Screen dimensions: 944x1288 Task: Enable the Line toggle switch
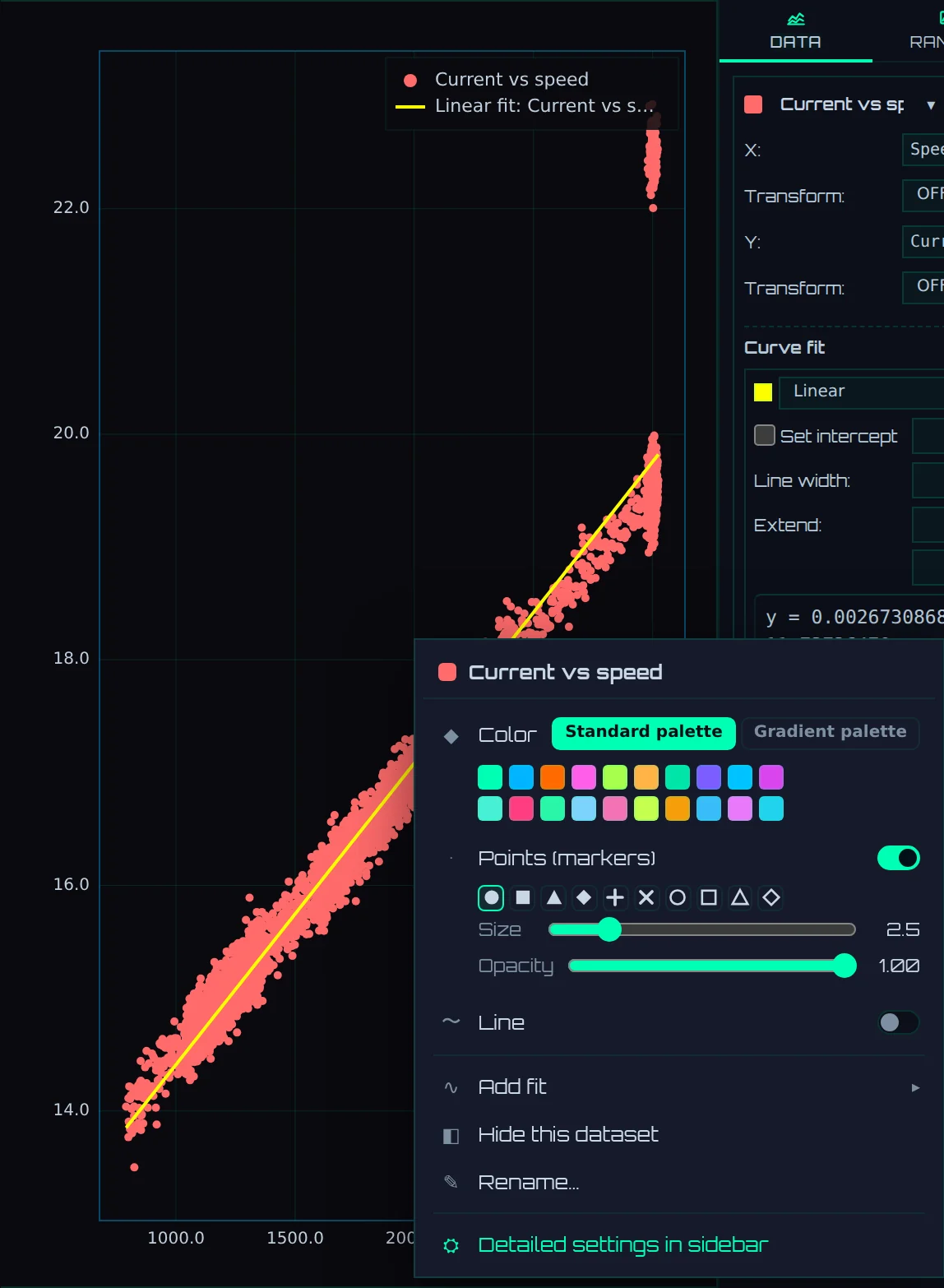point(899,1022)
